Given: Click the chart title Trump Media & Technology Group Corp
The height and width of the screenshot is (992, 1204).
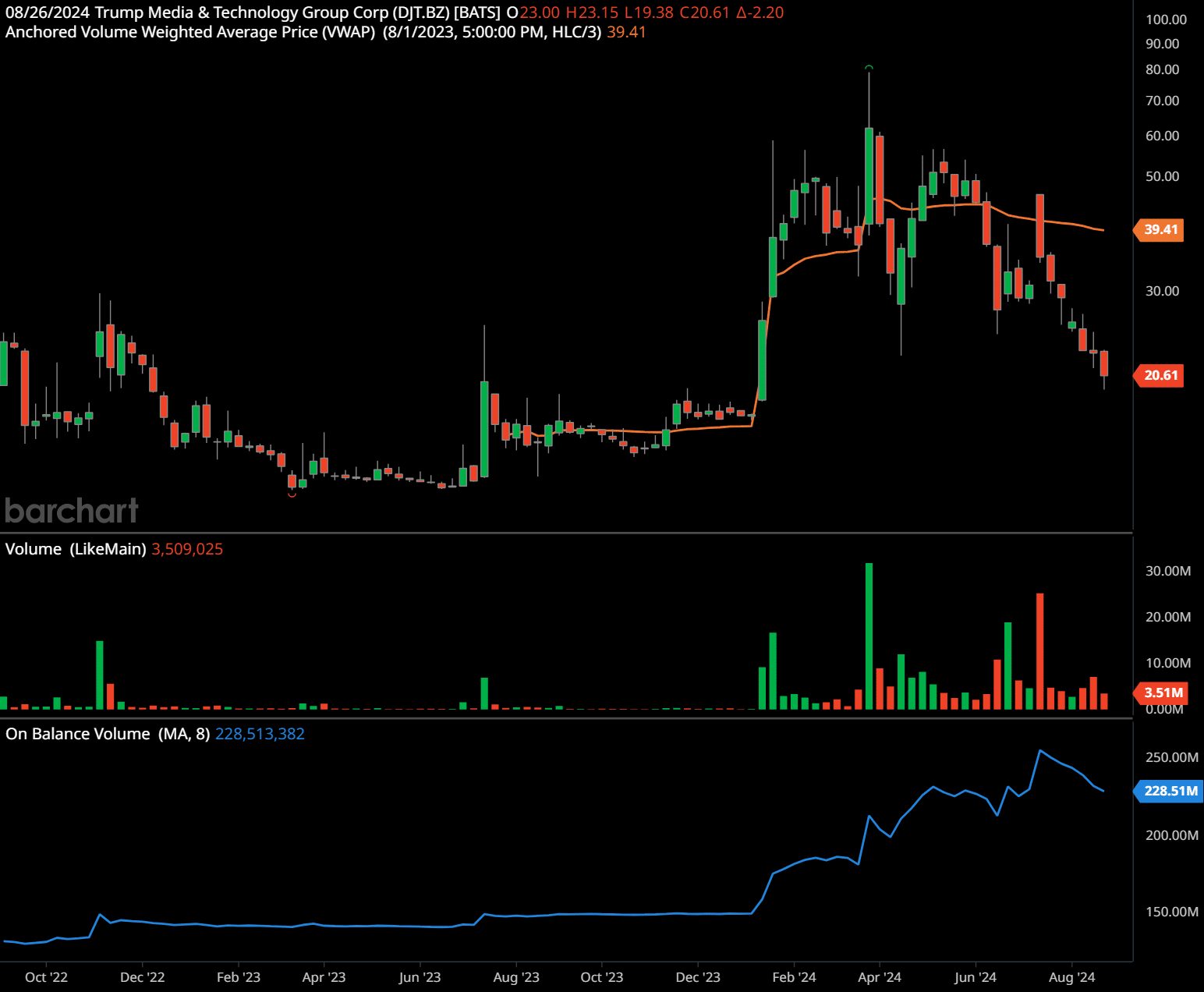Looking at the screenshot, I should tap(241, 12).
